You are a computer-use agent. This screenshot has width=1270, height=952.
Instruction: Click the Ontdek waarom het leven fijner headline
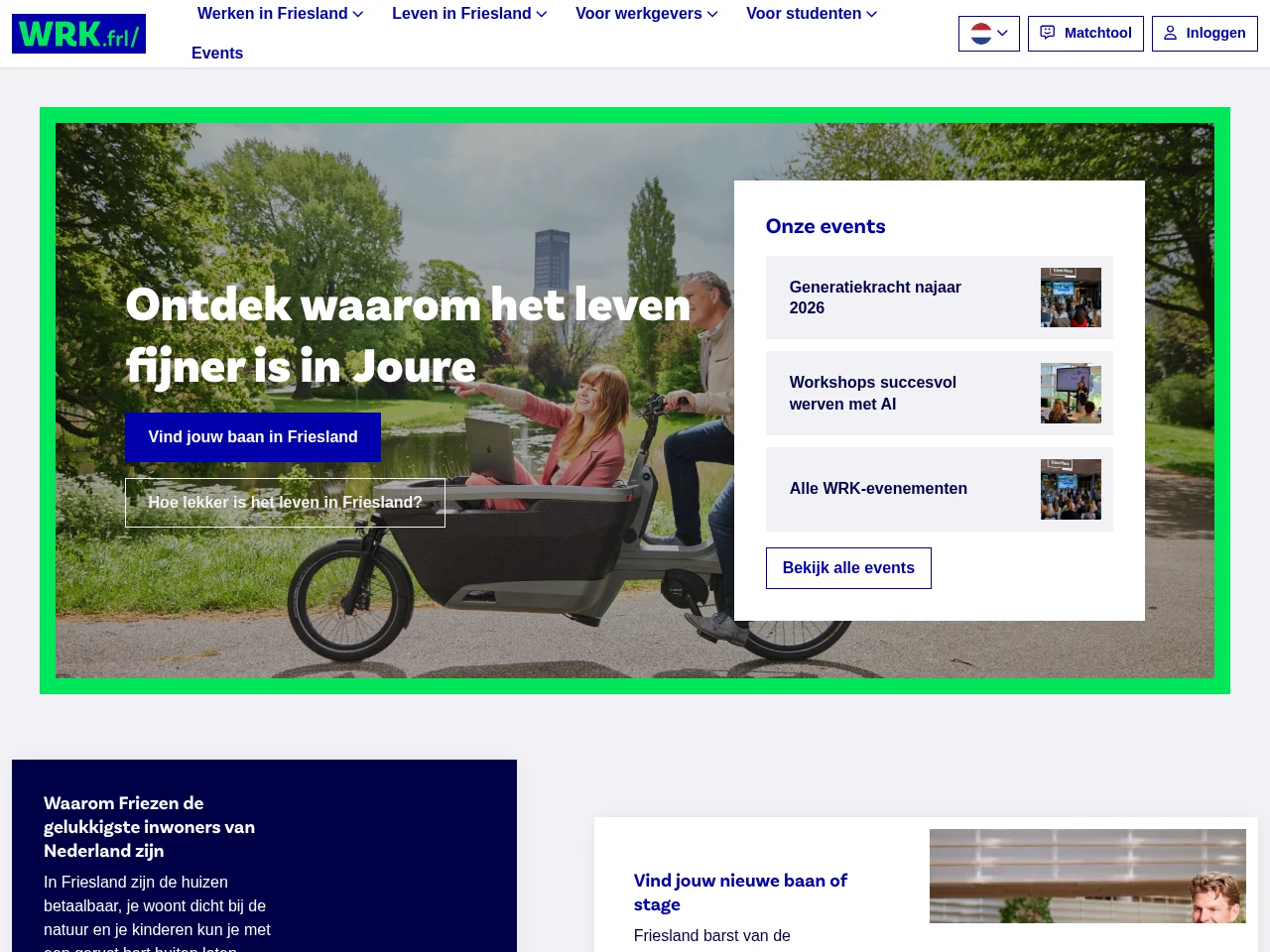[408, 335]
